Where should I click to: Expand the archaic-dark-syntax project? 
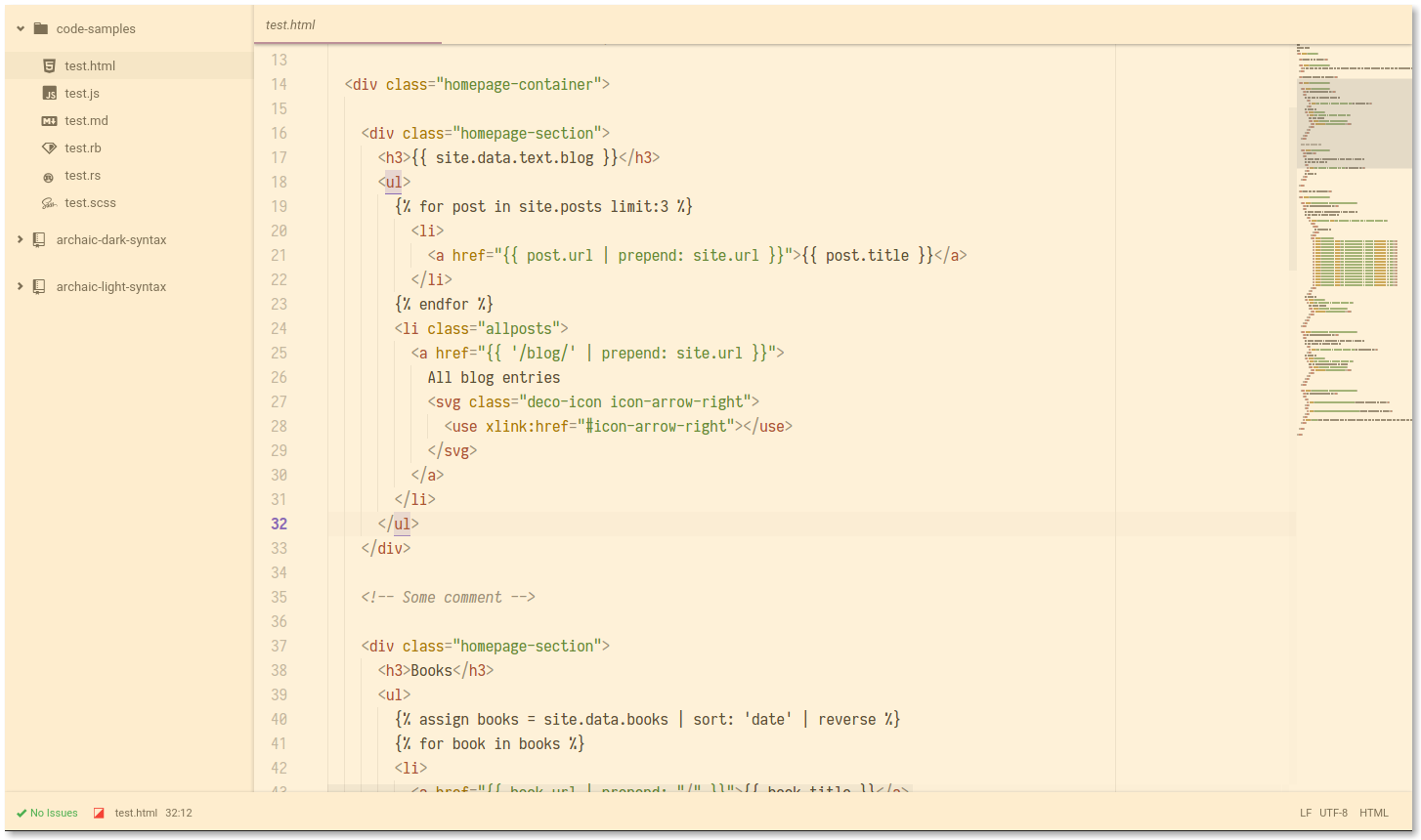20,239
